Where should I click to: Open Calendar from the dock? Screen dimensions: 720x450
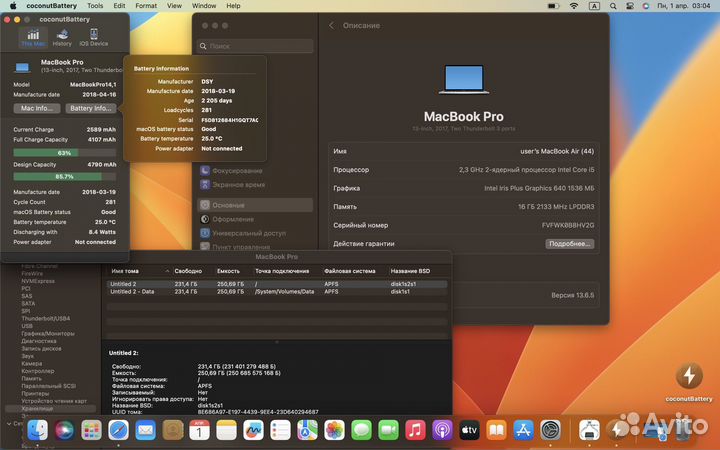point(199,430)
